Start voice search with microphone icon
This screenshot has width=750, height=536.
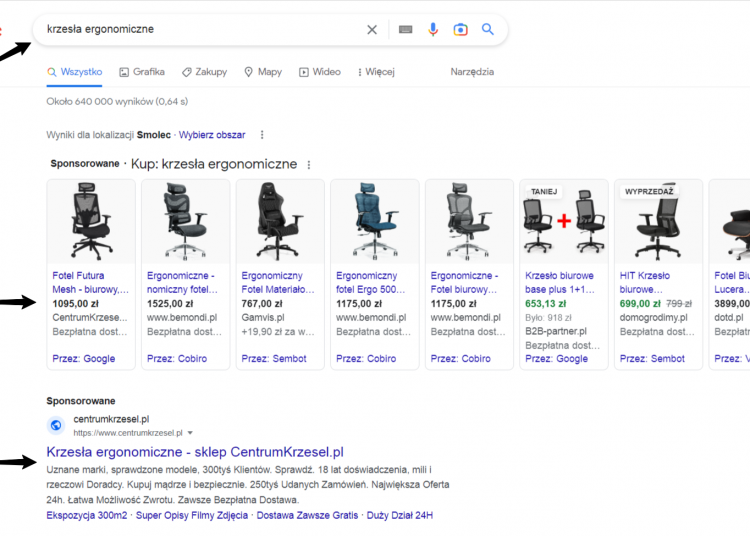[433, 30]
